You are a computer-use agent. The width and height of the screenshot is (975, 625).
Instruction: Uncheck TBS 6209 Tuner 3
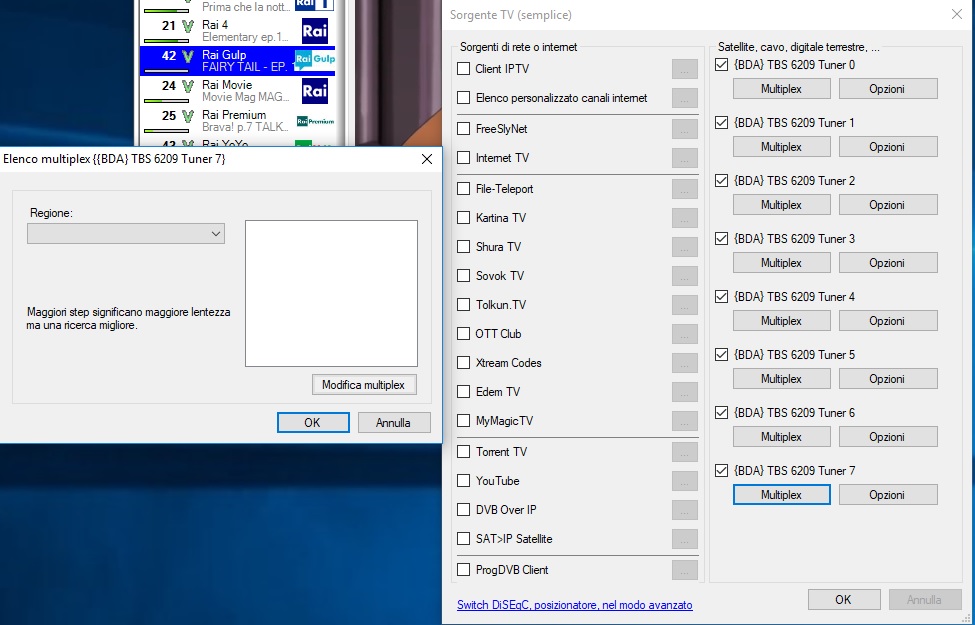point(722,239)
